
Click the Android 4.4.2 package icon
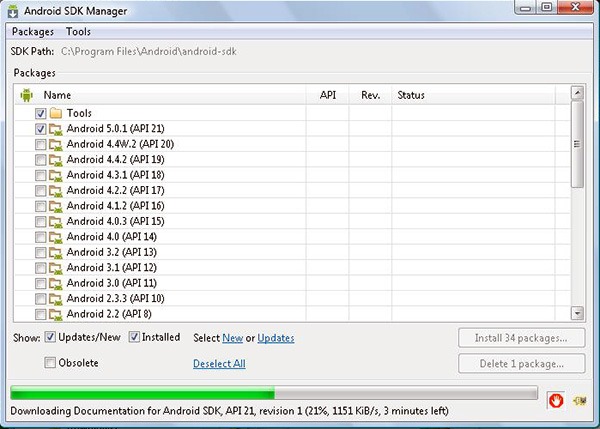pos(56,160)
